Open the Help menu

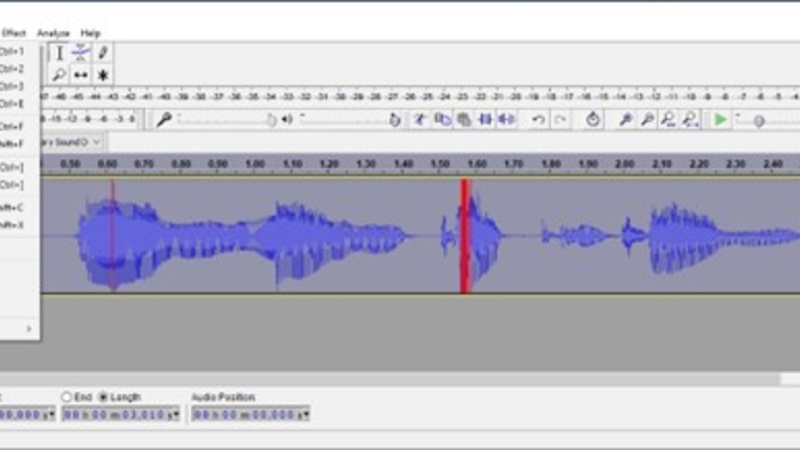pyautogui.click(x=91, y=33)
